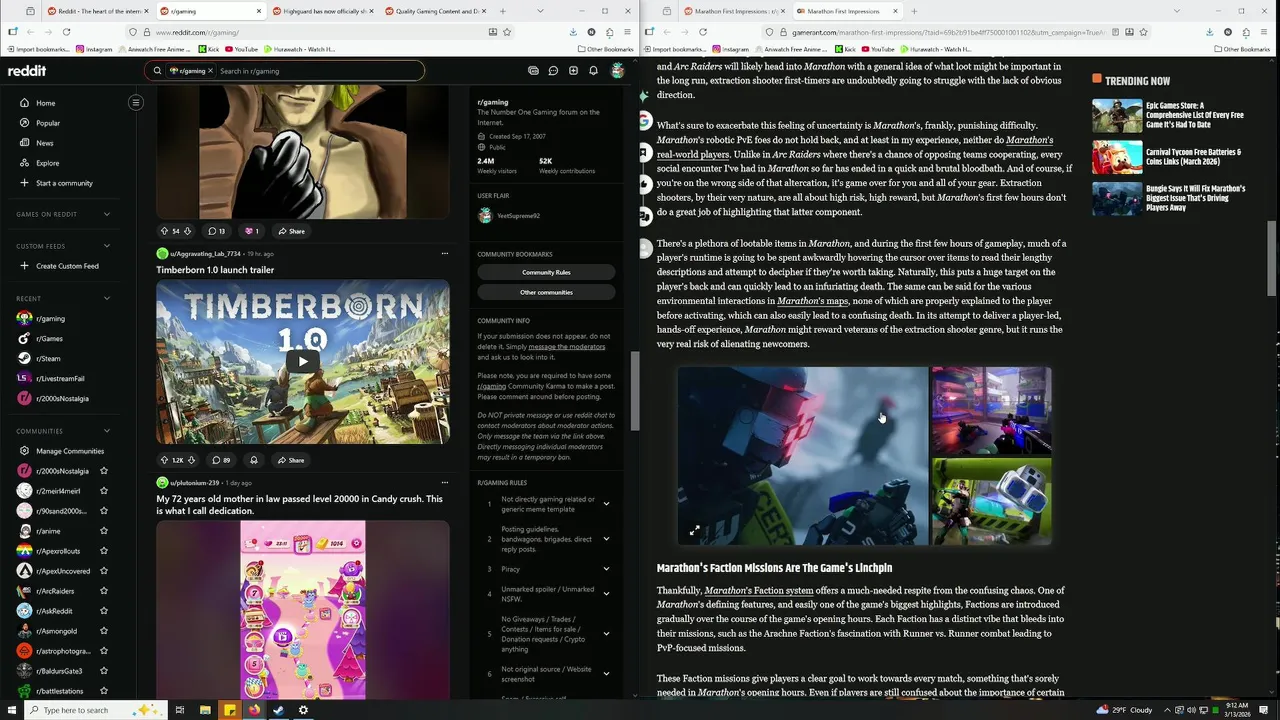
Task: Open overflow menu on Timberborn post
Action: pos(445,254)
